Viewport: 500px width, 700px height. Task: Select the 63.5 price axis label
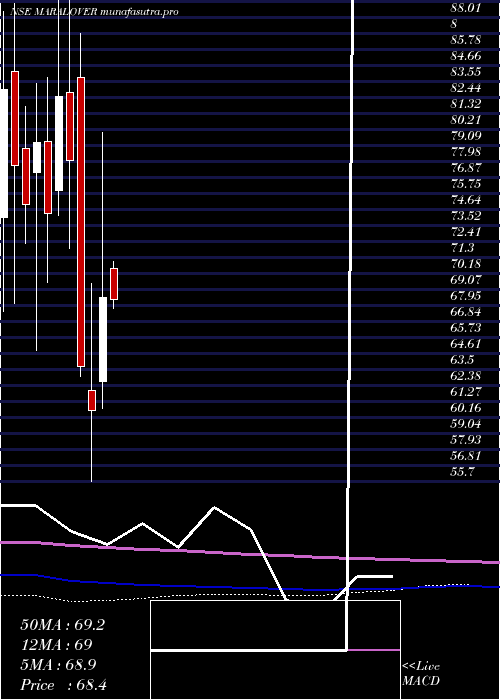[463, 359]
